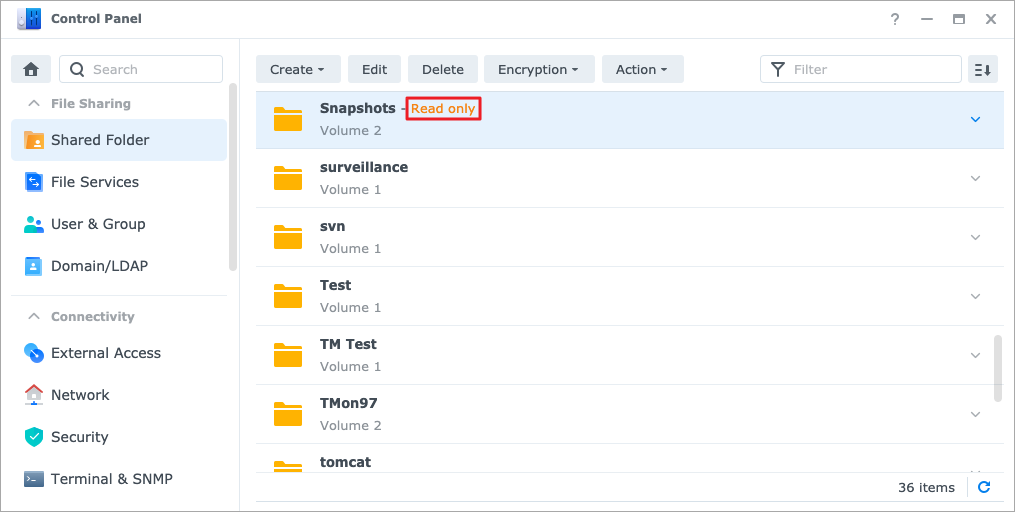
Task: Click the File Services sidebar icon
Action: pos(34,182)
